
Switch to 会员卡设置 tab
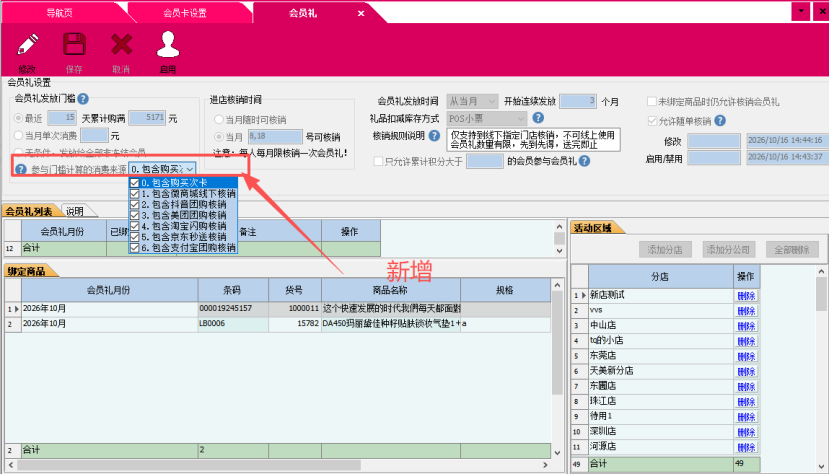click(x=185, y=13)
